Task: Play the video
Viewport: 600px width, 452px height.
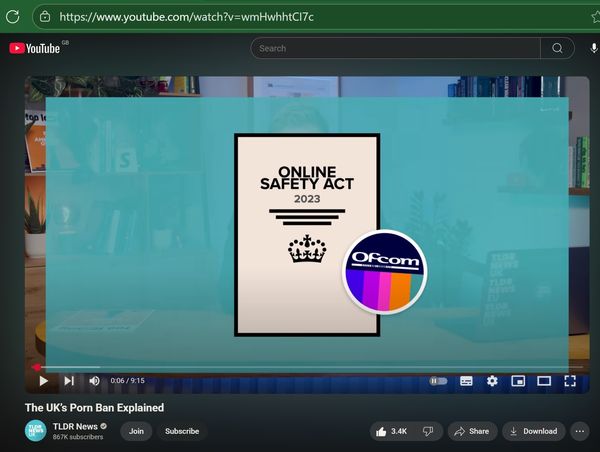Action: point(44,381)
